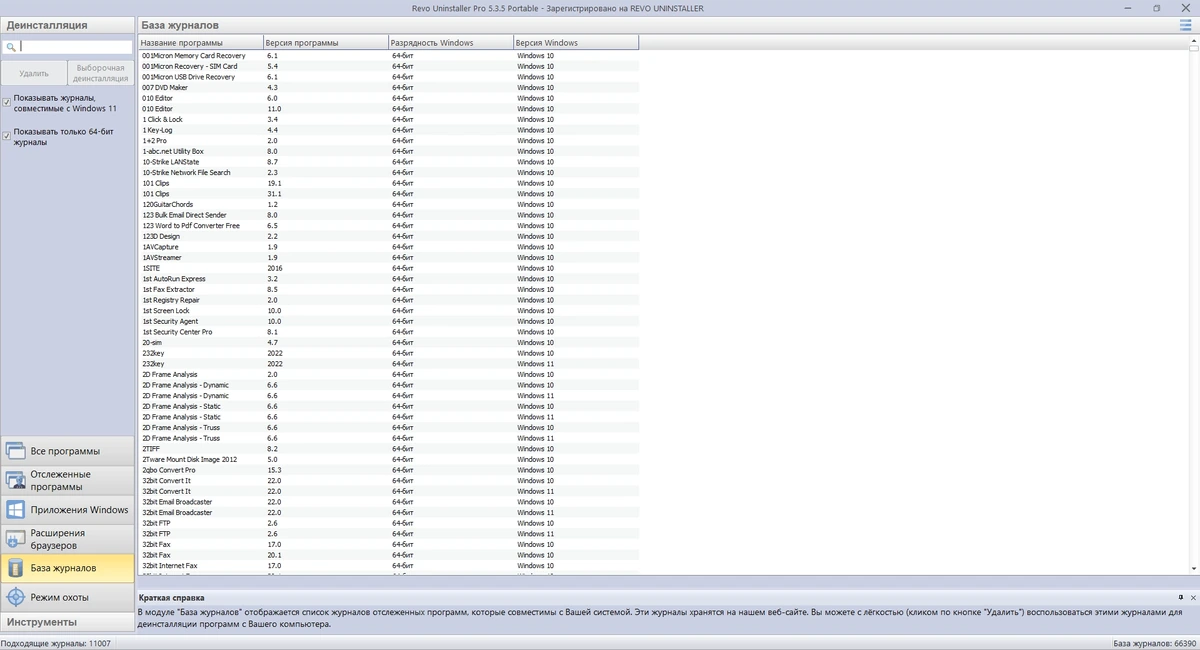Select the 1+2 Pro row

[x=388, y=141]
